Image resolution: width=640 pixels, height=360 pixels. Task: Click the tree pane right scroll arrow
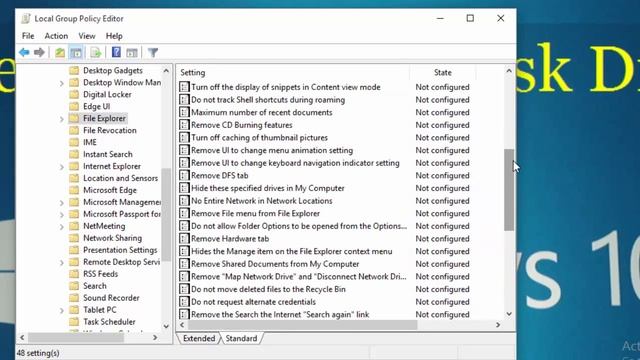tap(155, 338)
